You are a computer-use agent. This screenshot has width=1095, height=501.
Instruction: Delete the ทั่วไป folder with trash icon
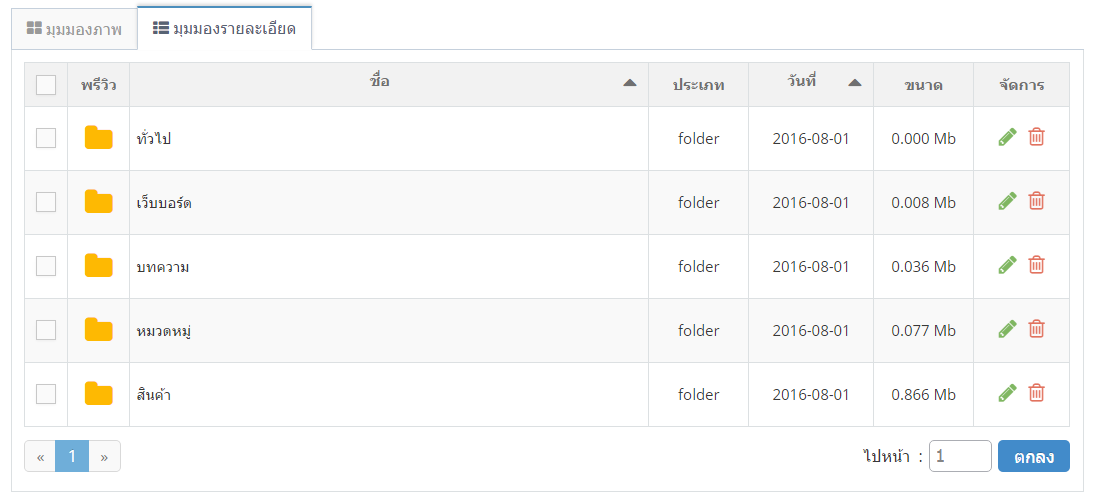coord(1037,138)
